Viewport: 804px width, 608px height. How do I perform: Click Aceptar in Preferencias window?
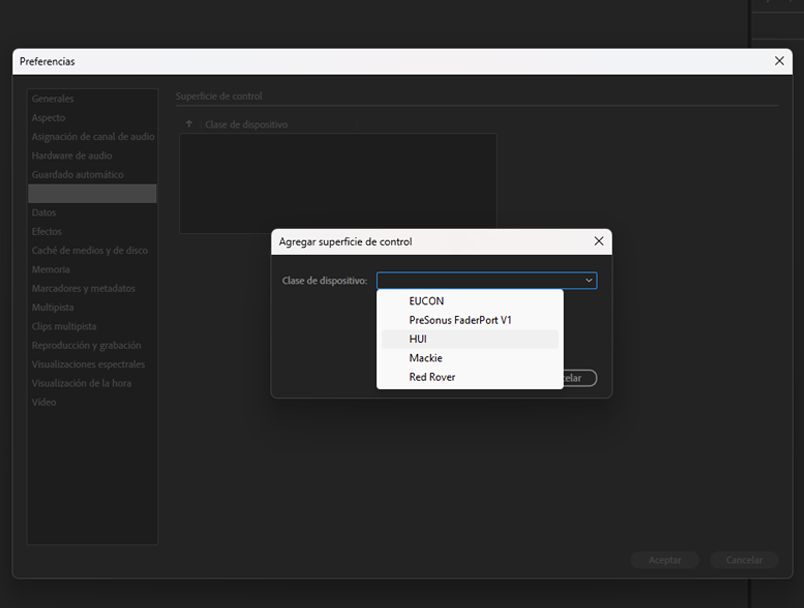tap(665, 560)
